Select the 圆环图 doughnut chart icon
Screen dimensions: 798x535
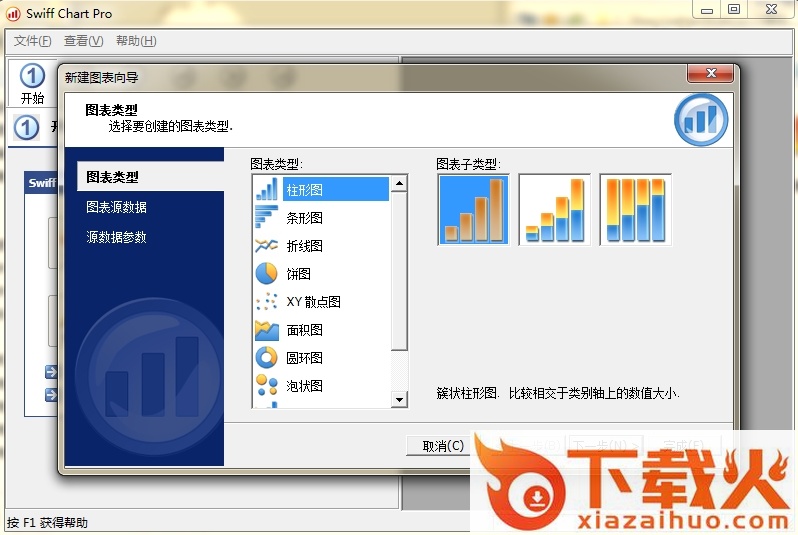(x=267, y=358)
